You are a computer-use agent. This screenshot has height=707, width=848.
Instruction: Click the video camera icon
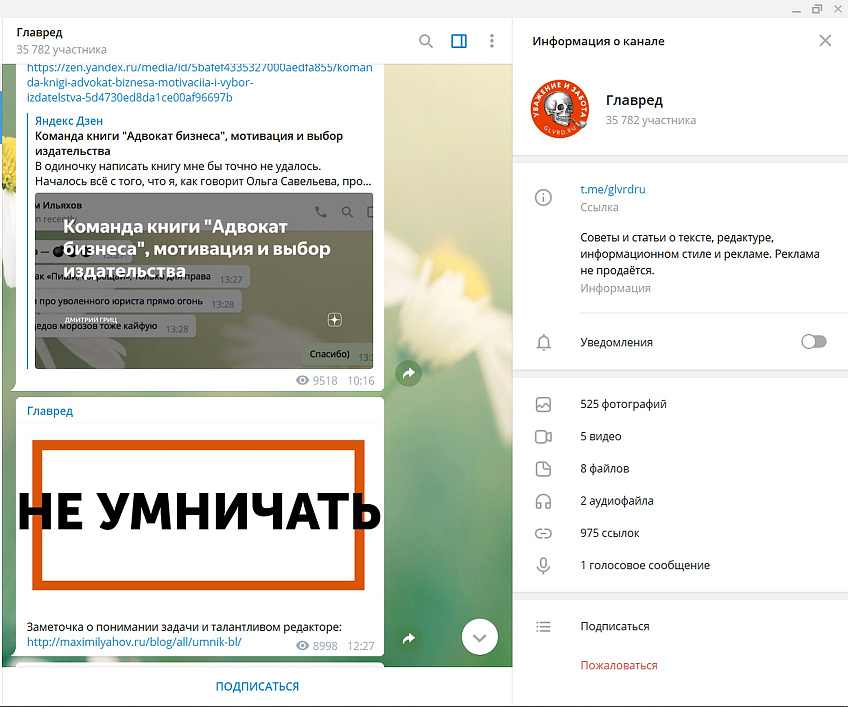(x=544, y=437)
